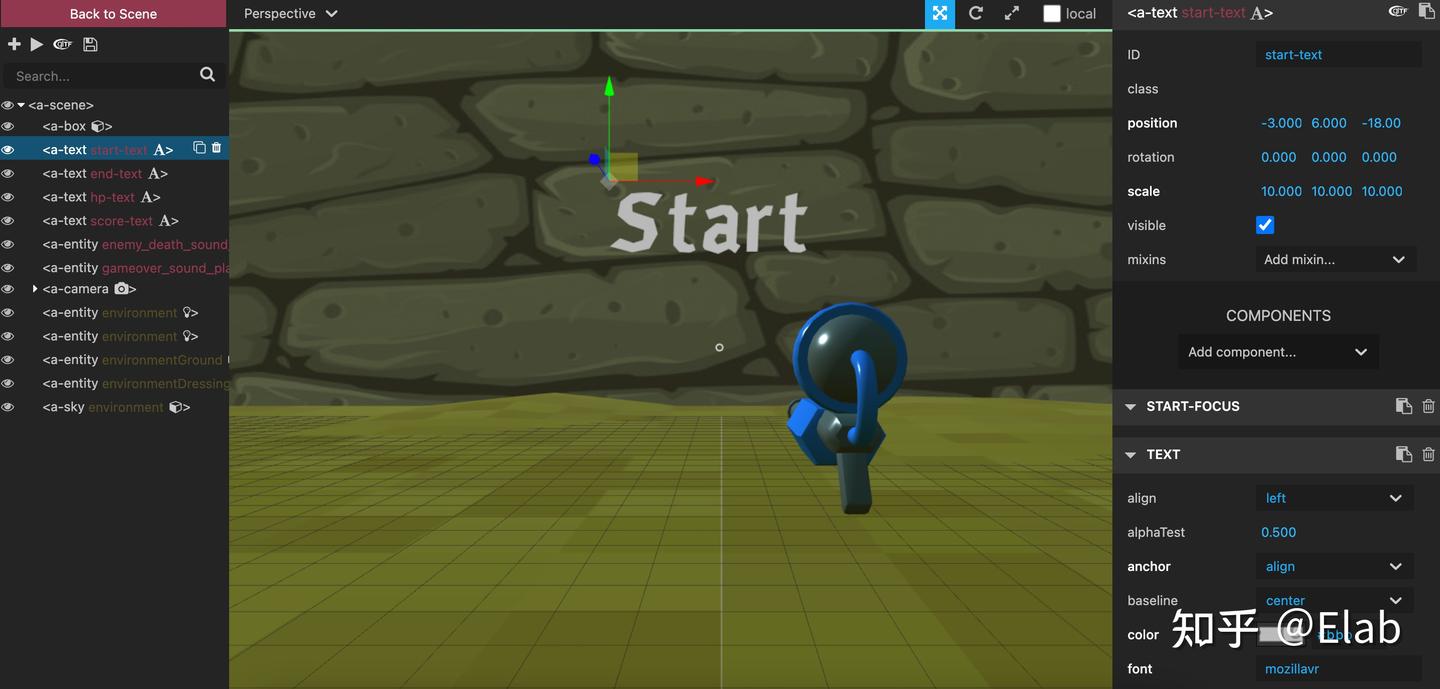The image size is (1440, 689).
Task: Hide the end-text entity with its eye toggle
Action: click(8, 172)
